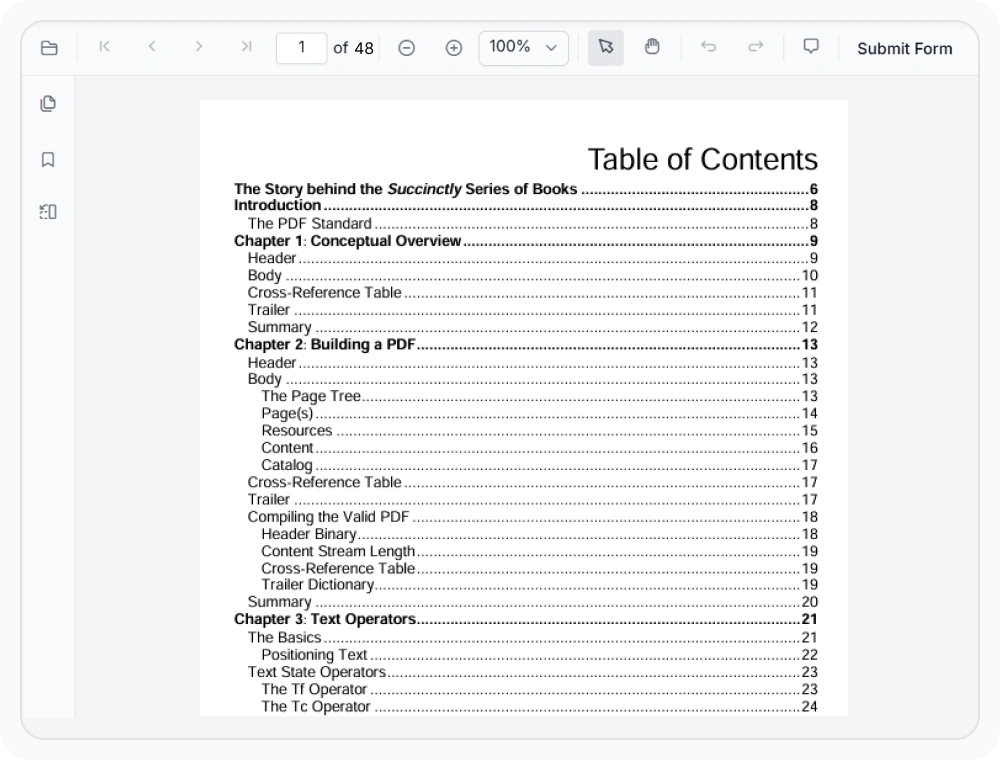Go to 'Chapter 1: Conceptual Overview'

tap(526, 241)
